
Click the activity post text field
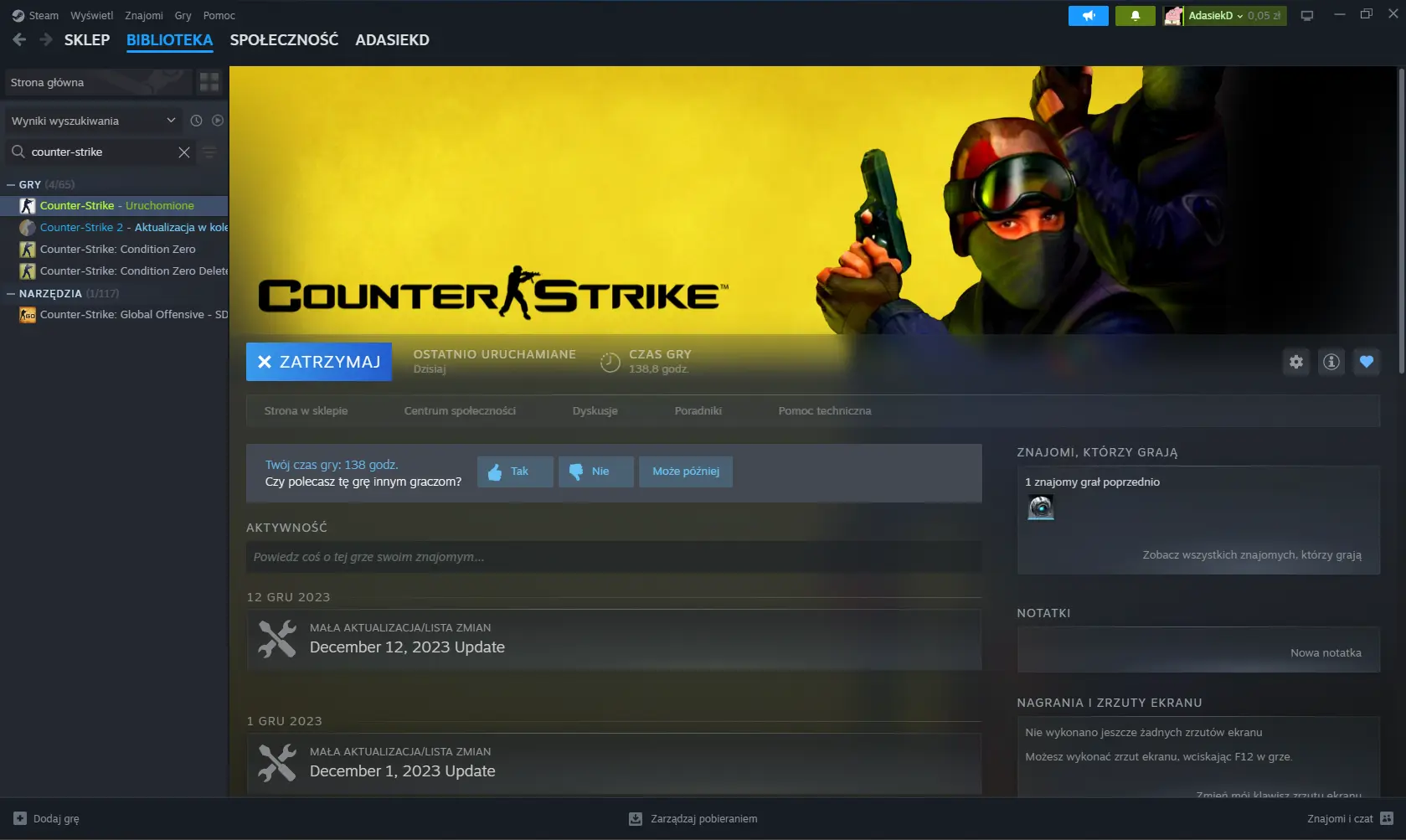614,557
